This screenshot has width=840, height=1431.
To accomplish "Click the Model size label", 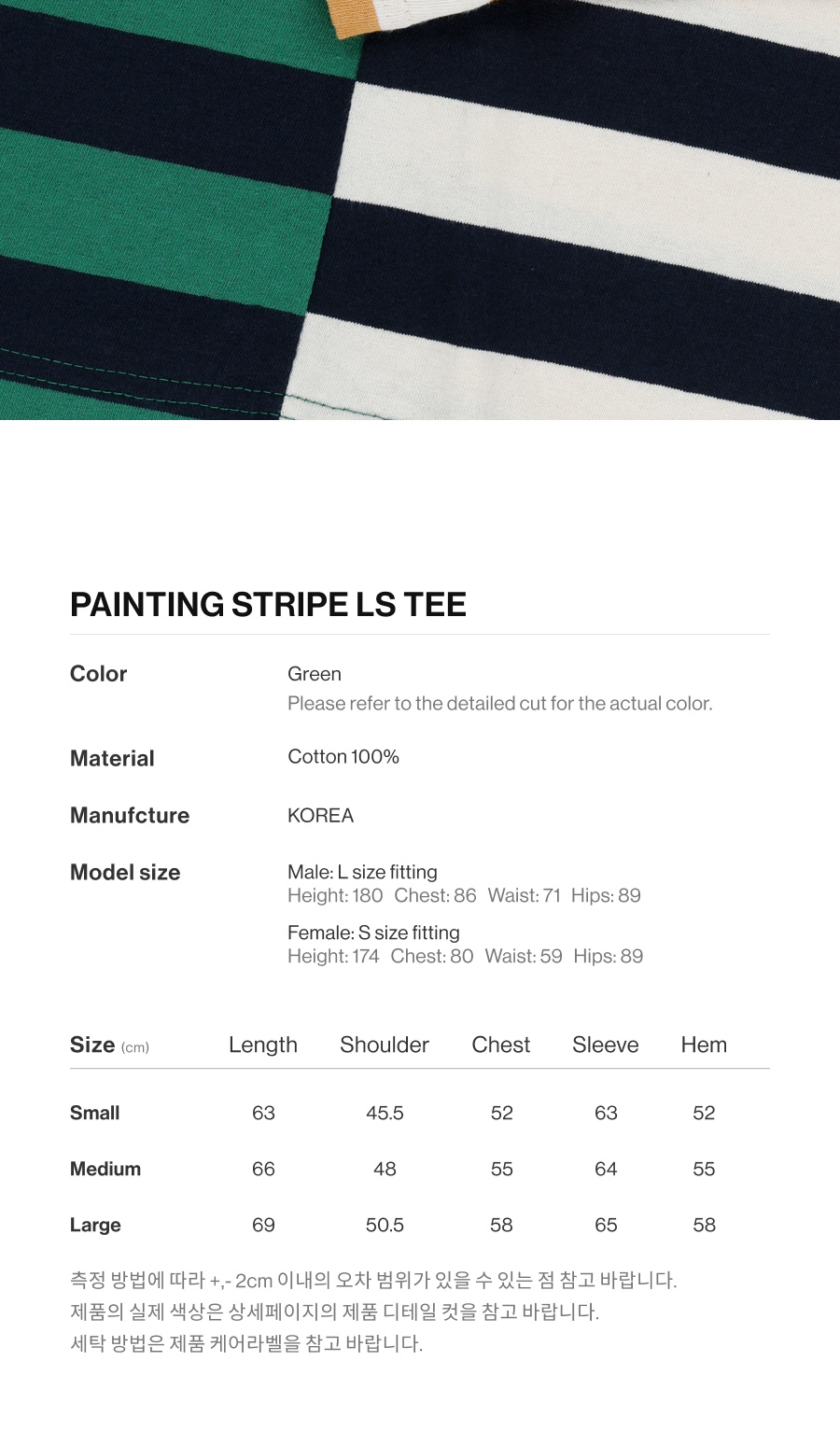I will pos(125,873).
